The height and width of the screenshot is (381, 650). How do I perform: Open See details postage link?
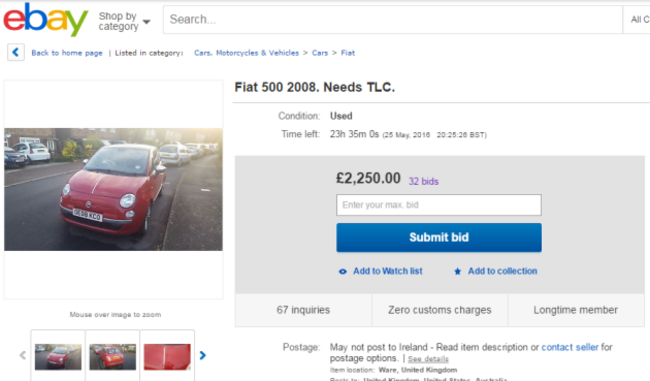coord(428,359)
